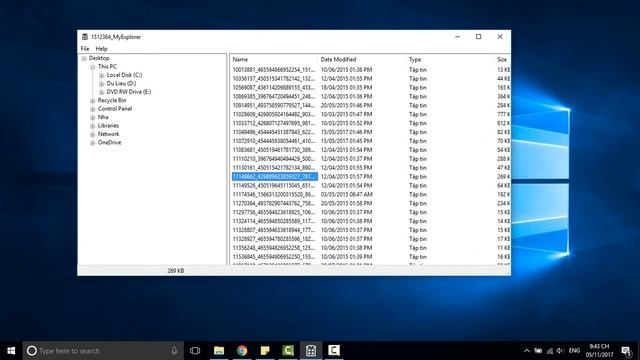Open Task View from the taskbar
Viewport: 640px width, 360px height.
(195, 351)
